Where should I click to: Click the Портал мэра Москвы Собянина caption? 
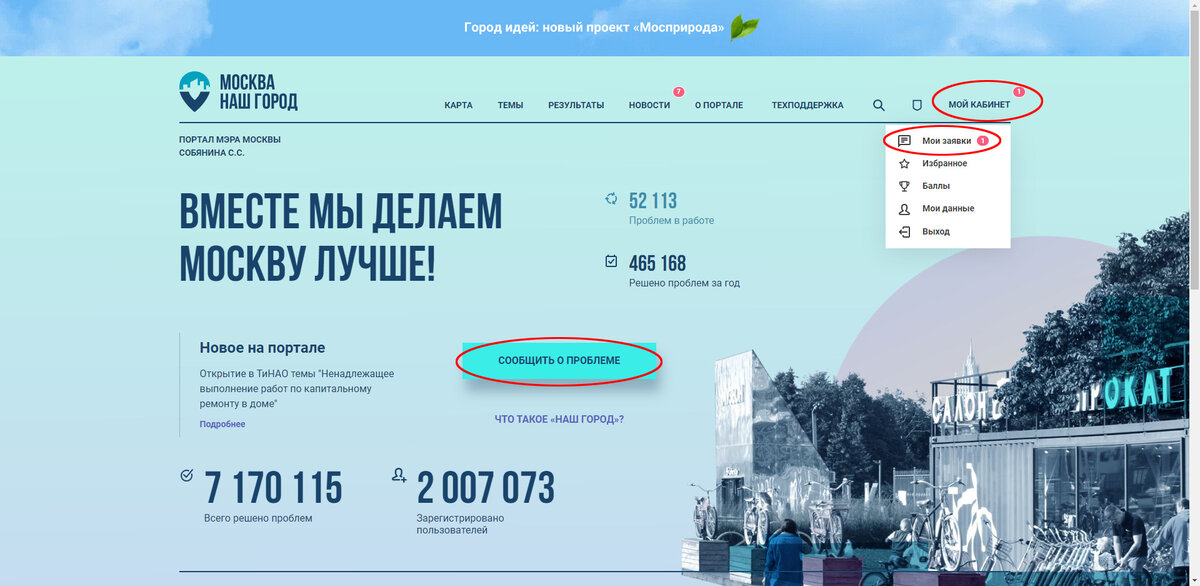pos(230,146)
